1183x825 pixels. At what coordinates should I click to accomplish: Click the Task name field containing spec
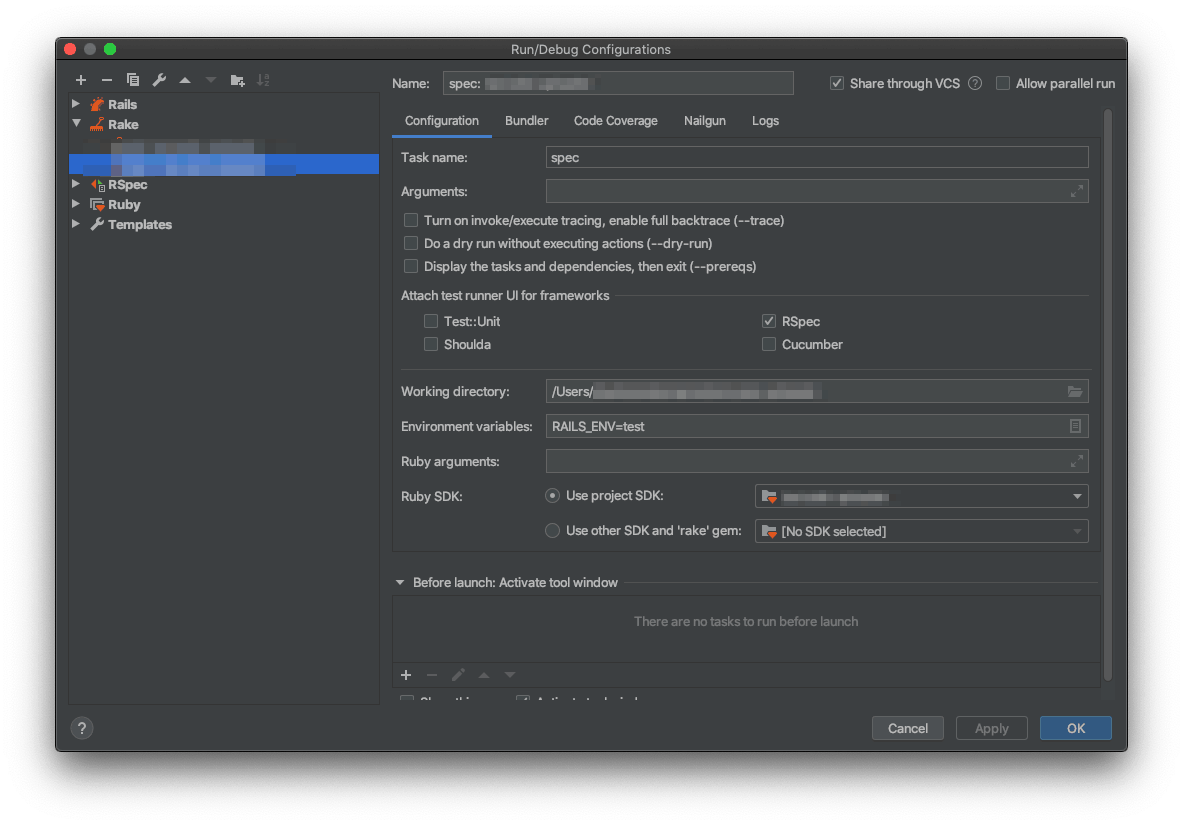tap(817, 157)
